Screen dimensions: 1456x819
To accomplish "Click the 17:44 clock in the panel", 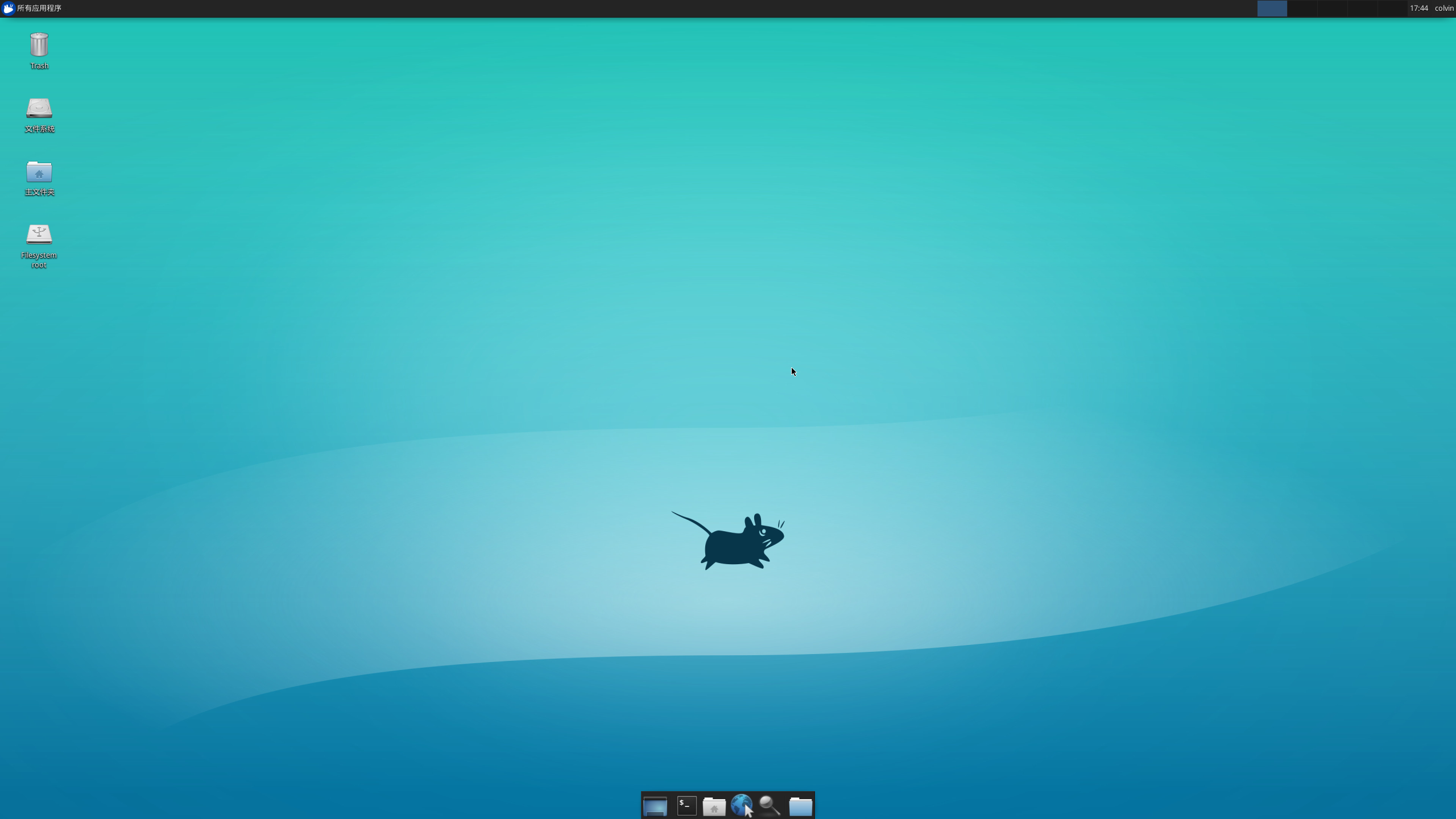I will point(1418,8).
